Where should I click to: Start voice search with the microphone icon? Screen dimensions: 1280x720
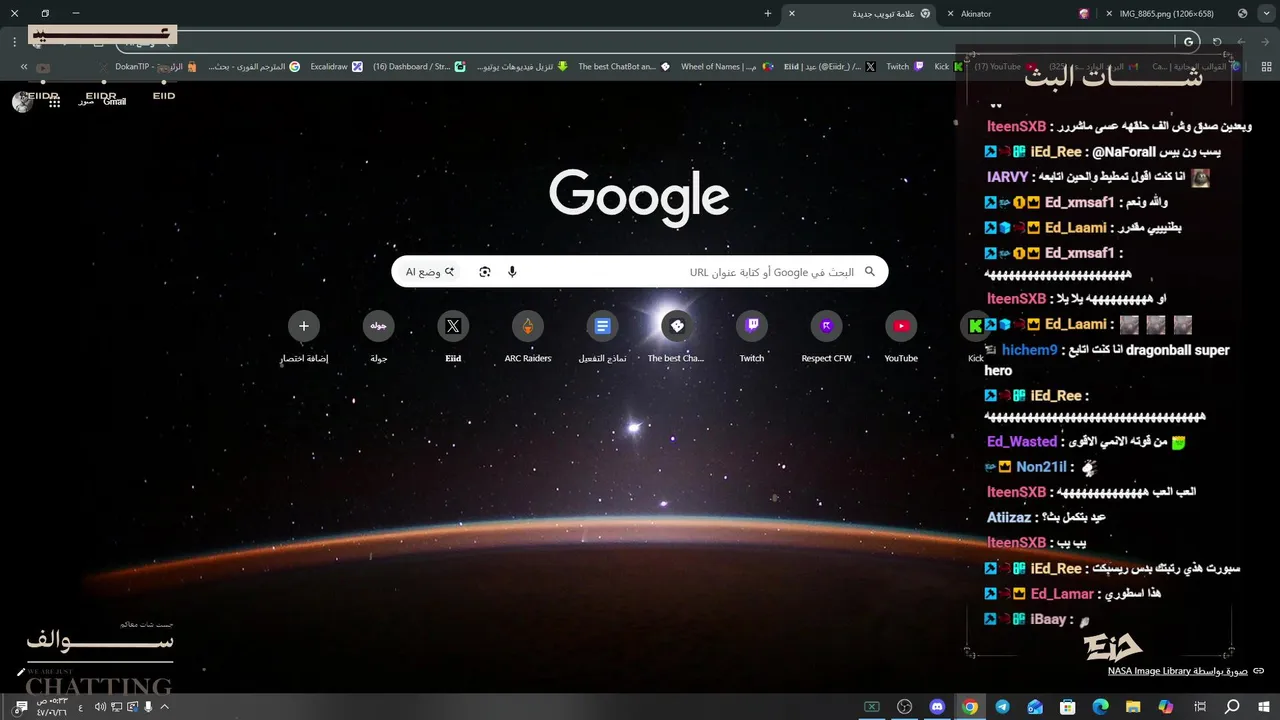click(x=512, y=272)
